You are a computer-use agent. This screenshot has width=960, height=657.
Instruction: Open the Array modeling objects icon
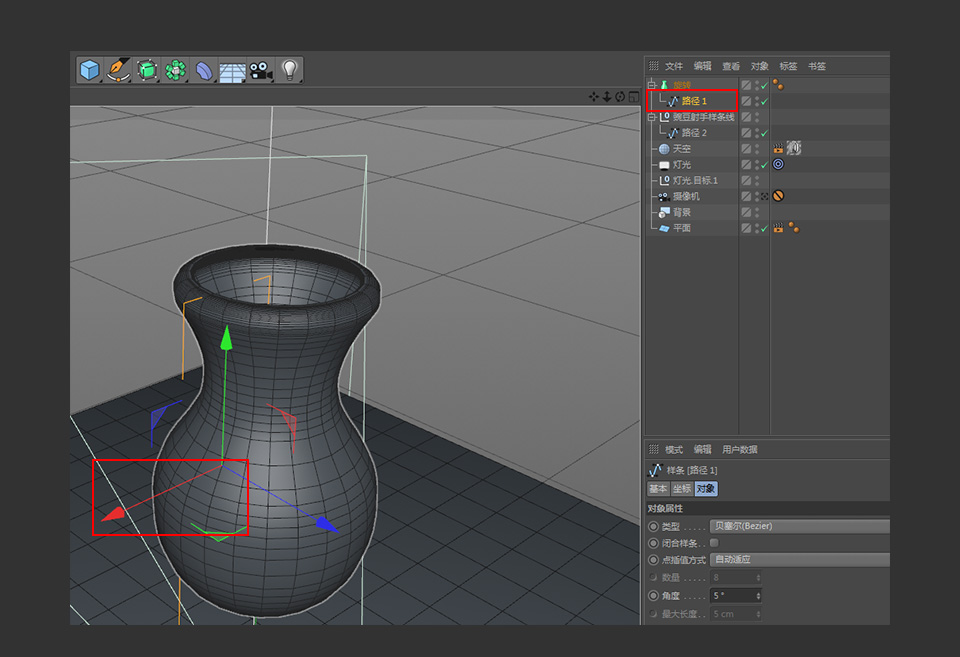point(176,70)
